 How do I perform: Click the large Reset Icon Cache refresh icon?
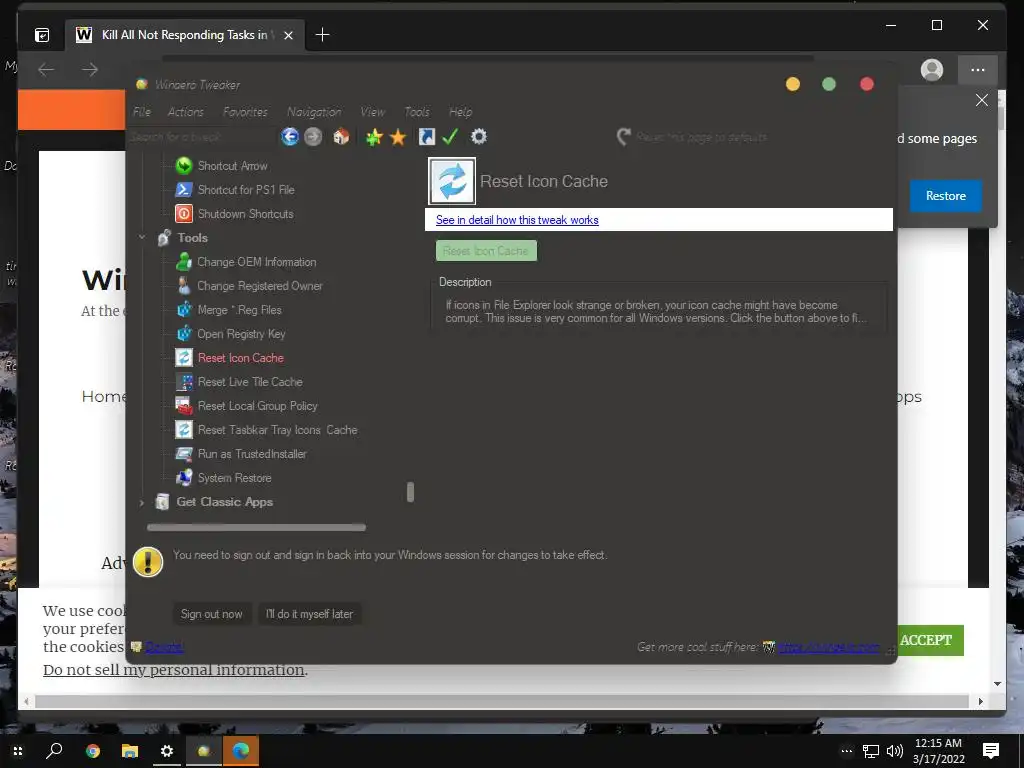[452, 181]
